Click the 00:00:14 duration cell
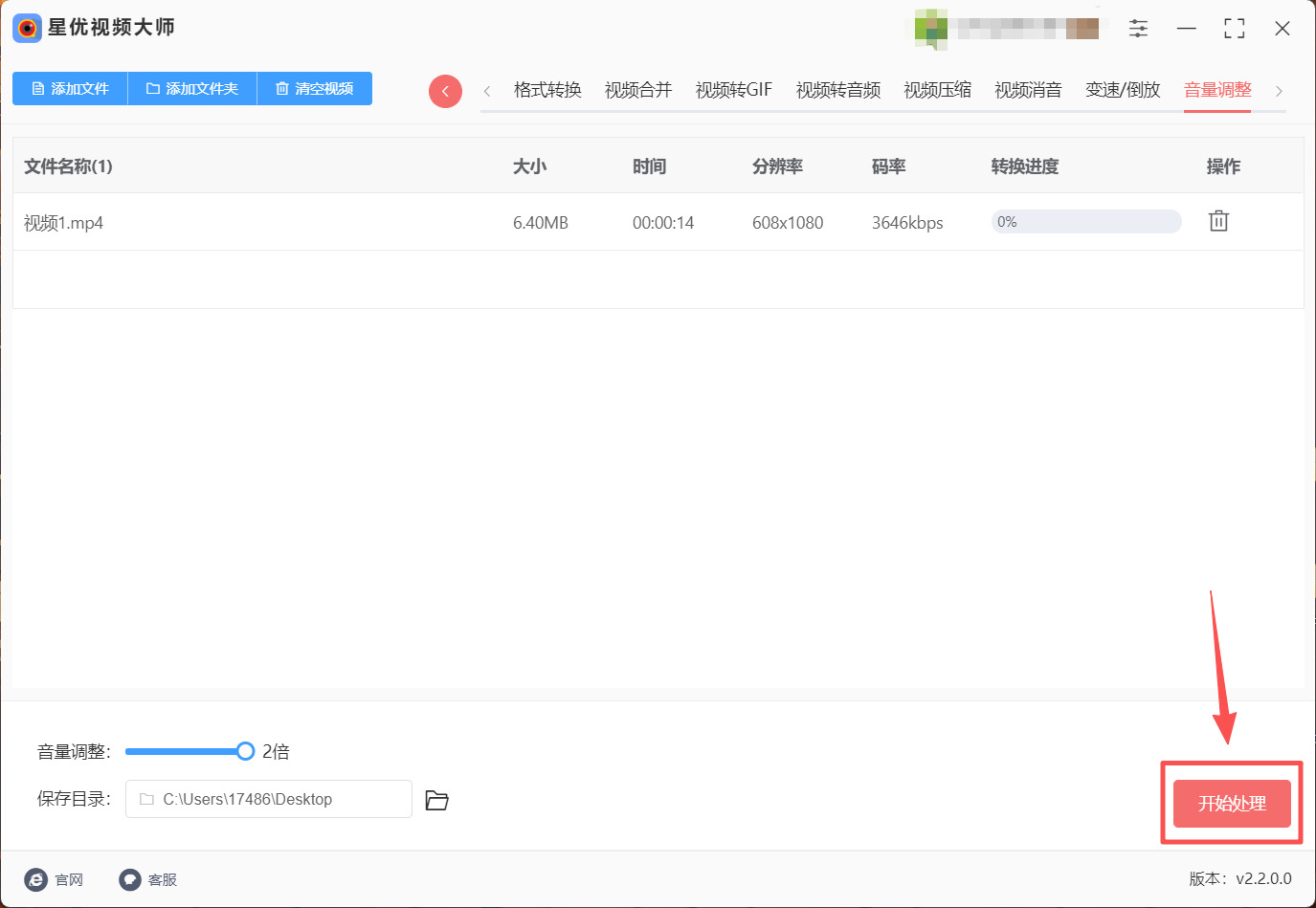This screenshot has height=908, width=1316. click(x=663, y=223)
